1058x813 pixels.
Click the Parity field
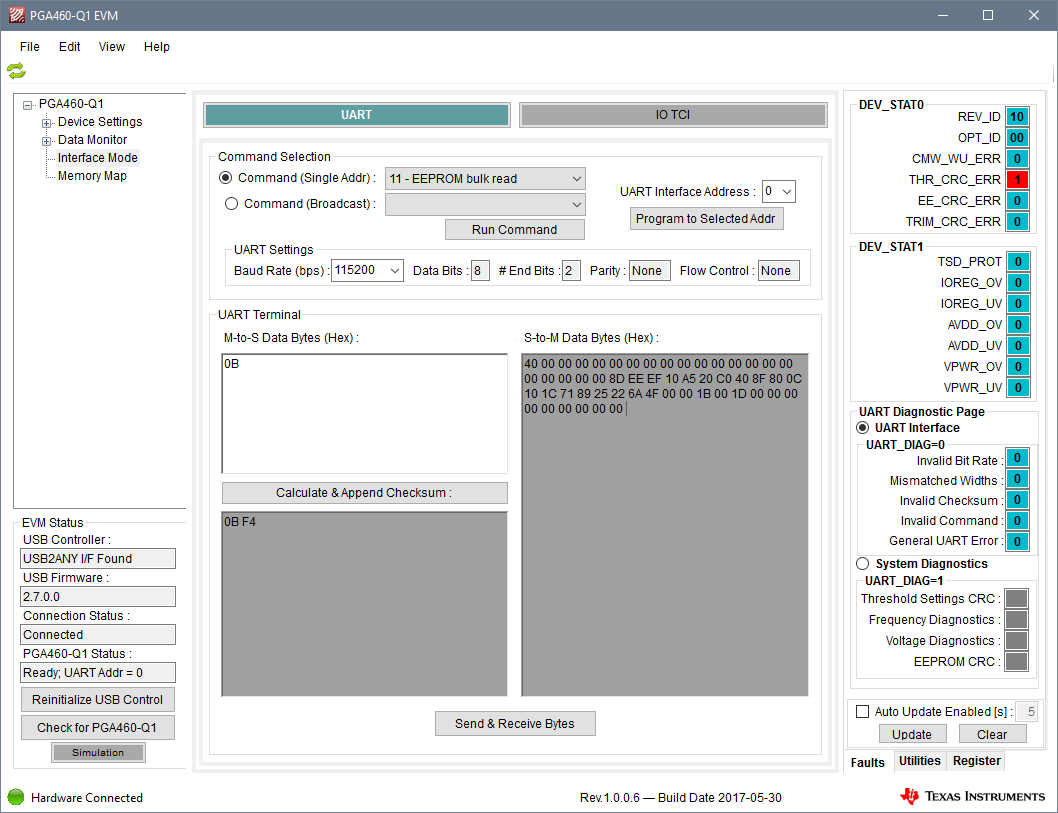point(650,271)
